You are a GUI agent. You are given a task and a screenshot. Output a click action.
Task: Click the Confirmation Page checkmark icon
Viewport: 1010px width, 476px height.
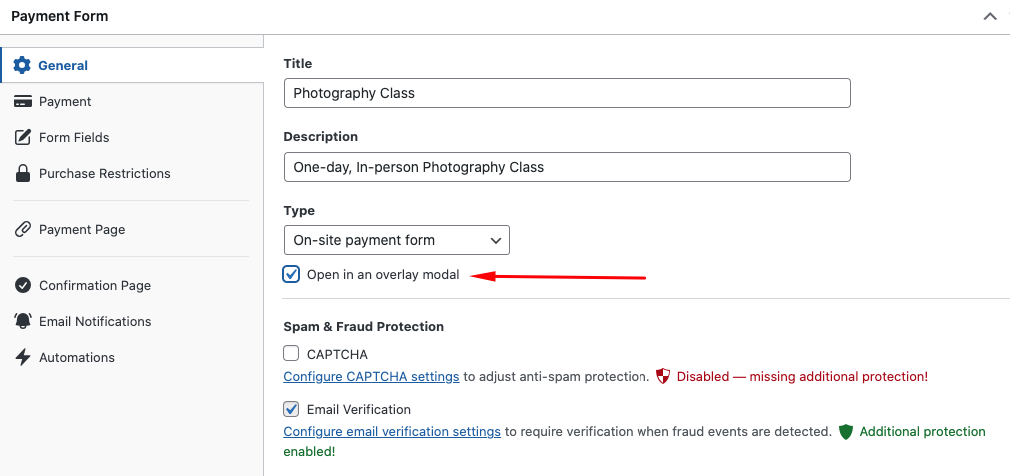pyautogui.click(x=22, y=285)
